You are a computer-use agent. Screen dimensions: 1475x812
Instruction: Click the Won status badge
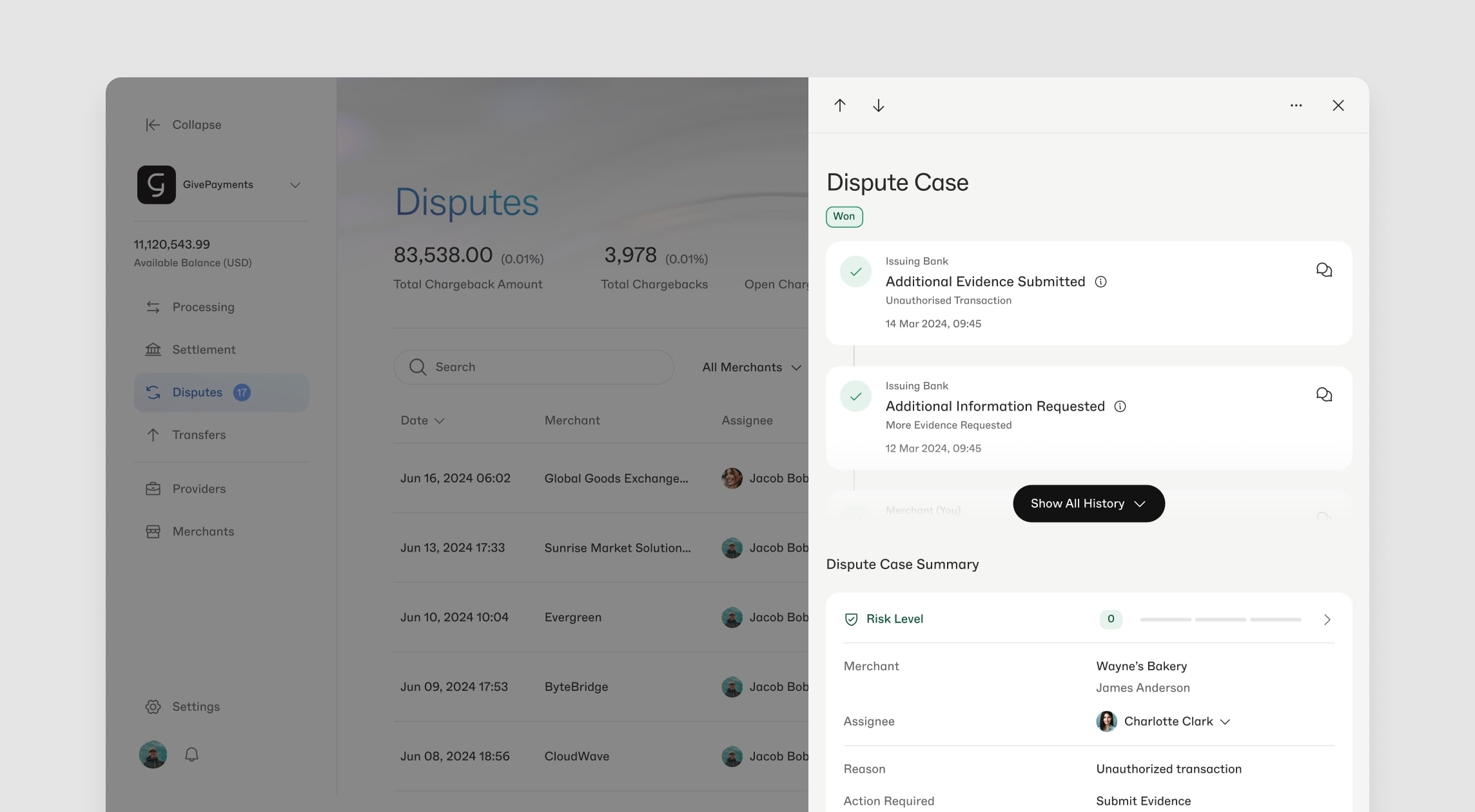[844, 217]
